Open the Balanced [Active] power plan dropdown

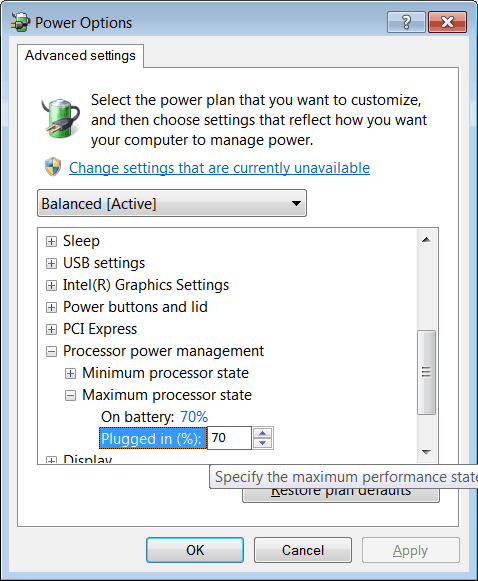[172, 203]
